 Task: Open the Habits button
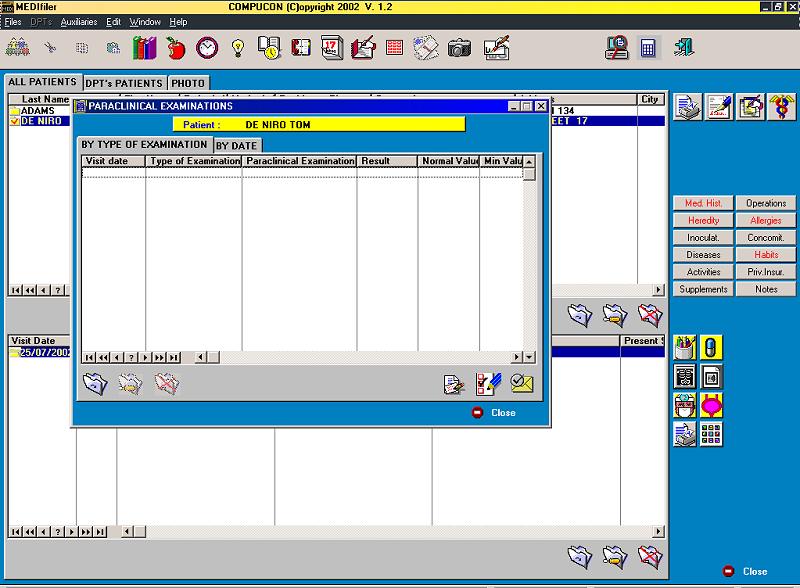pyautogui.click(x=766, y=255)
